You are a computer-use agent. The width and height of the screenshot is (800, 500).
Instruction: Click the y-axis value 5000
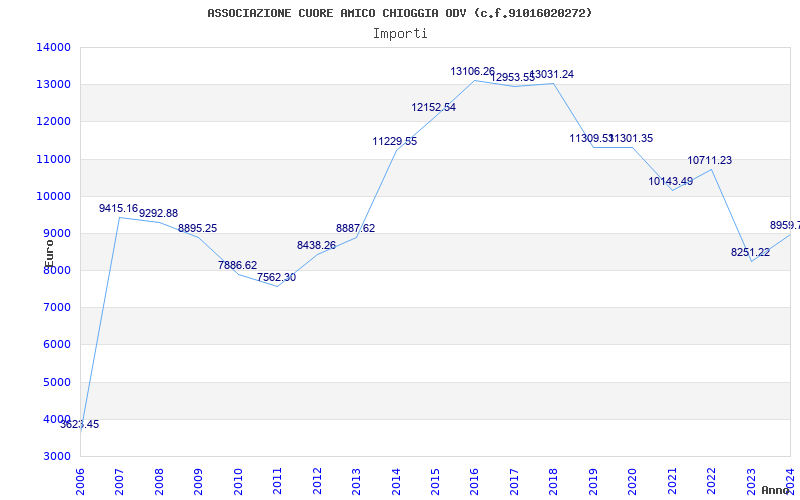tap(56, 382)
